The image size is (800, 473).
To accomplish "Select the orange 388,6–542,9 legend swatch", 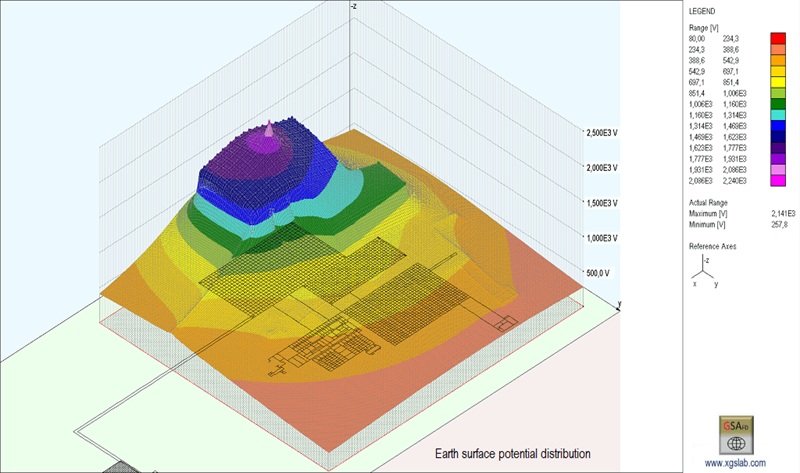I will [777, 59].
